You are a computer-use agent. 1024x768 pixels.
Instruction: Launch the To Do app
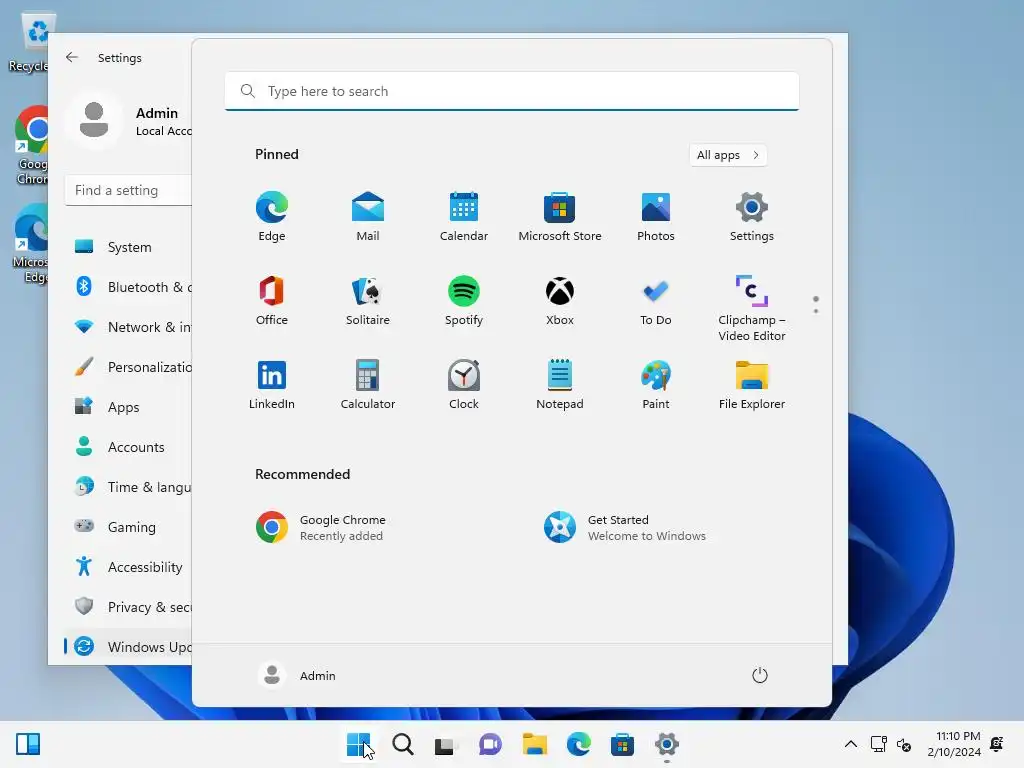[656, 300]
